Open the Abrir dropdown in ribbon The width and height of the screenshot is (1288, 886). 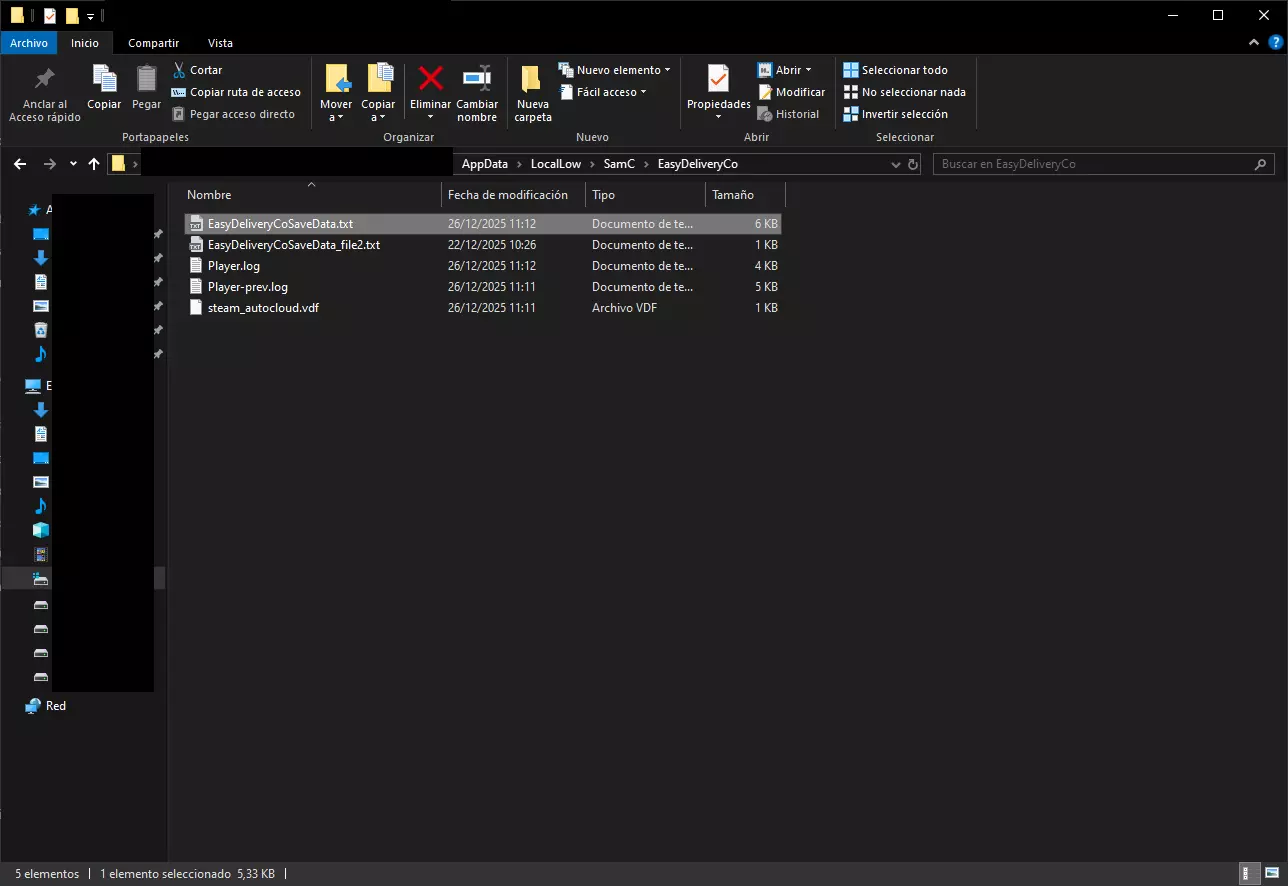784,70
